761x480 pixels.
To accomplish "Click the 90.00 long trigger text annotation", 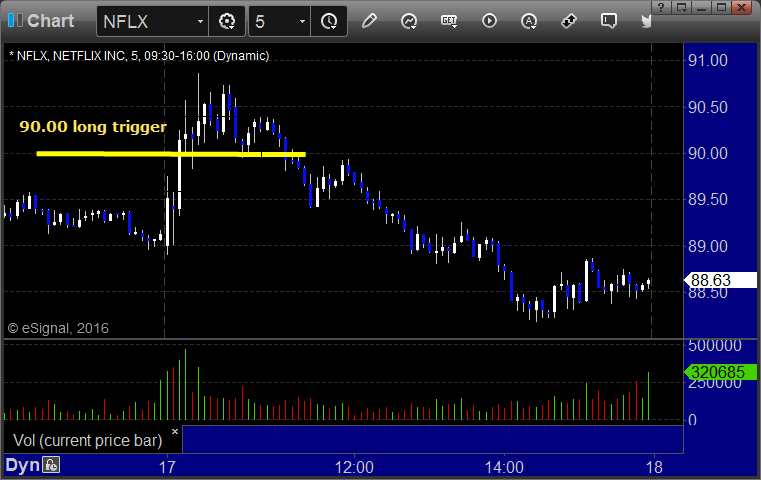I will (93, 127).
